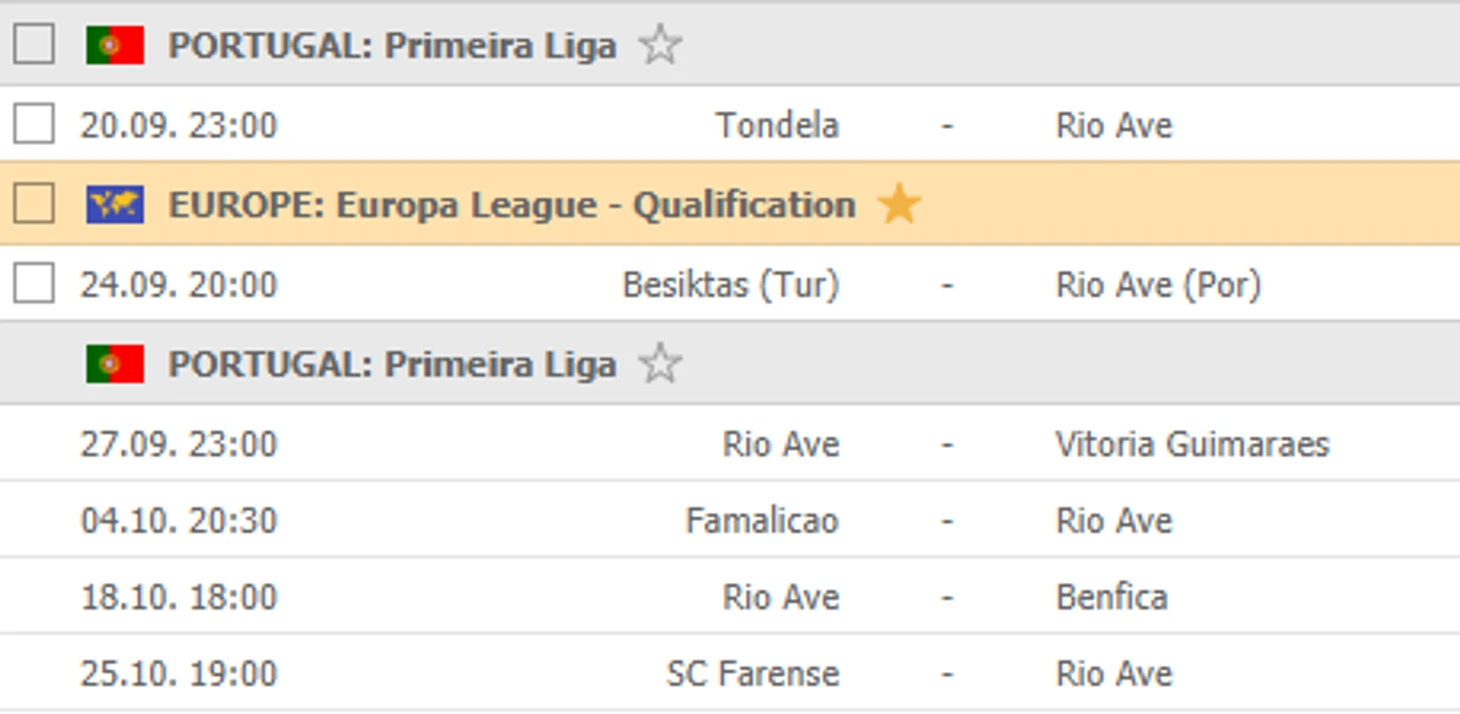Image resolution: width=1460 pixels, height=714 pixels.
Task: Tick the checkbox beside the Portugal flag
Action: pos(34,45)
